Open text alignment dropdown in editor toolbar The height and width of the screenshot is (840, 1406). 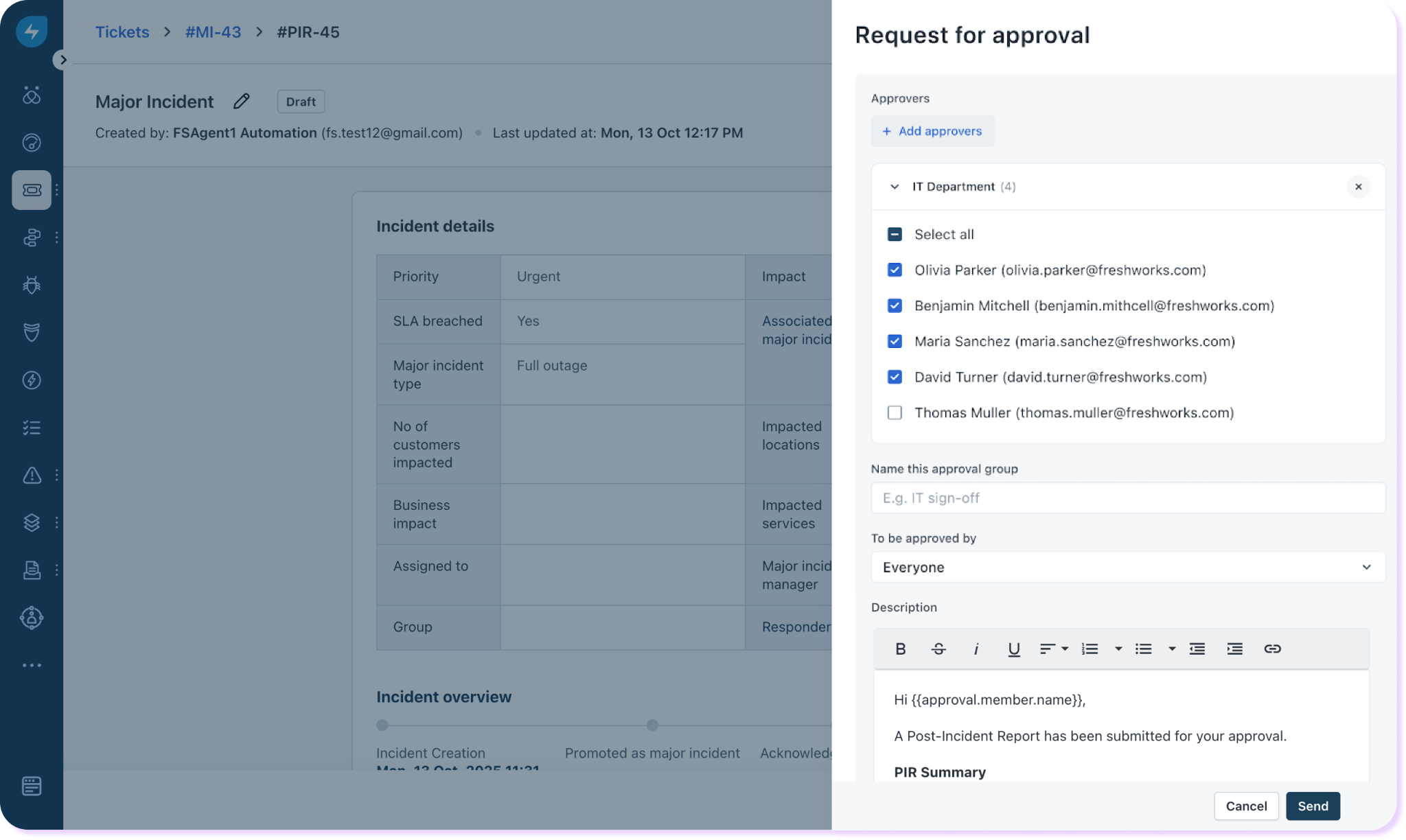(x=1053, y=649)
